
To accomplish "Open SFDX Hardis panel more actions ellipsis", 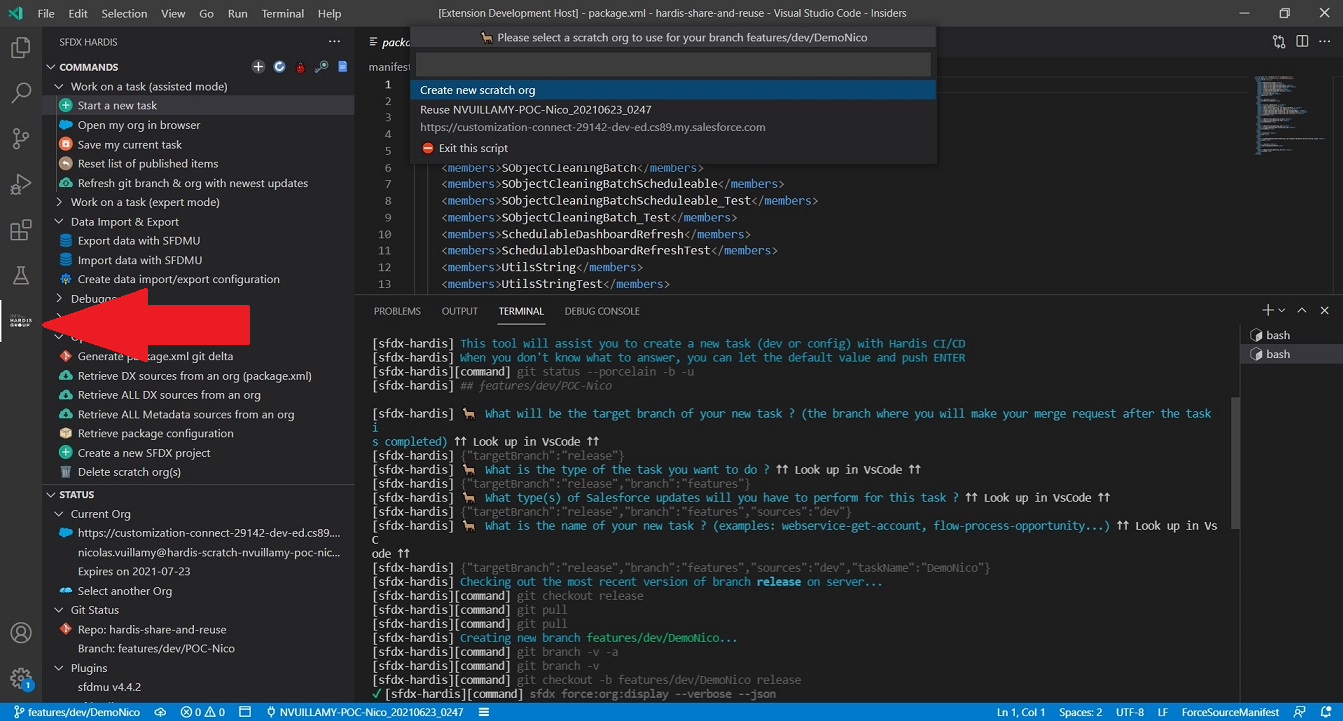I will pyautogui.click(x=335, y=42).
